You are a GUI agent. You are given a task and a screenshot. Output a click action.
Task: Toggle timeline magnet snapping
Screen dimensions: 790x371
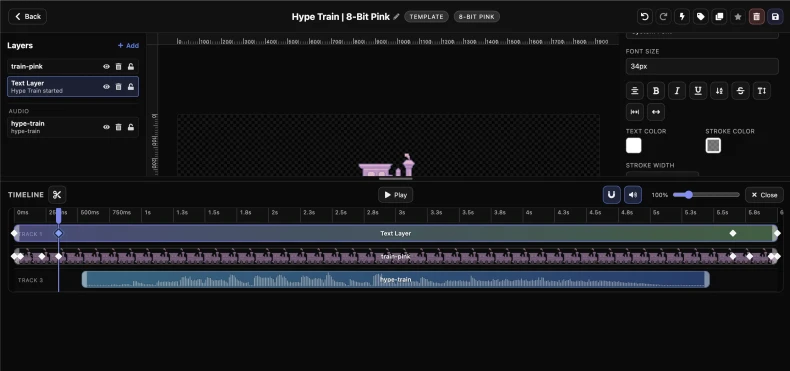point(612,195)
